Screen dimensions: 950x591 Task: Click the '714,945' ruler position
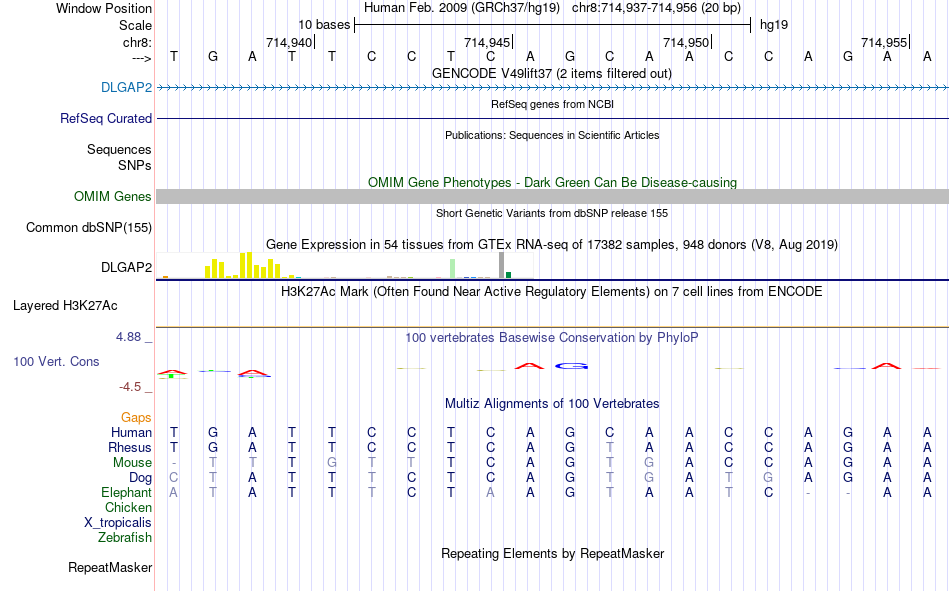(487, 42)
